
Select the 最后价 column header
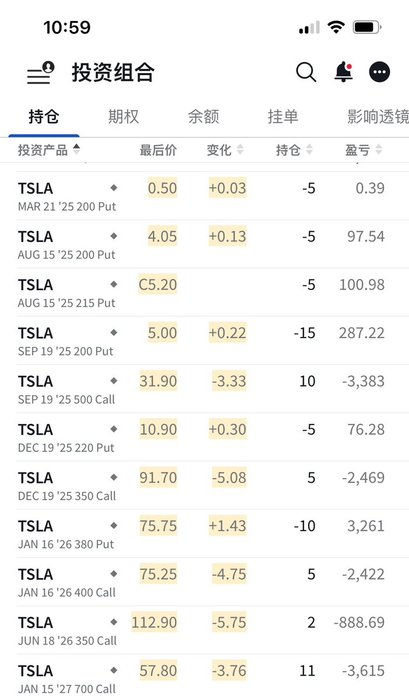pyautogui.click(x=158, y=150)
